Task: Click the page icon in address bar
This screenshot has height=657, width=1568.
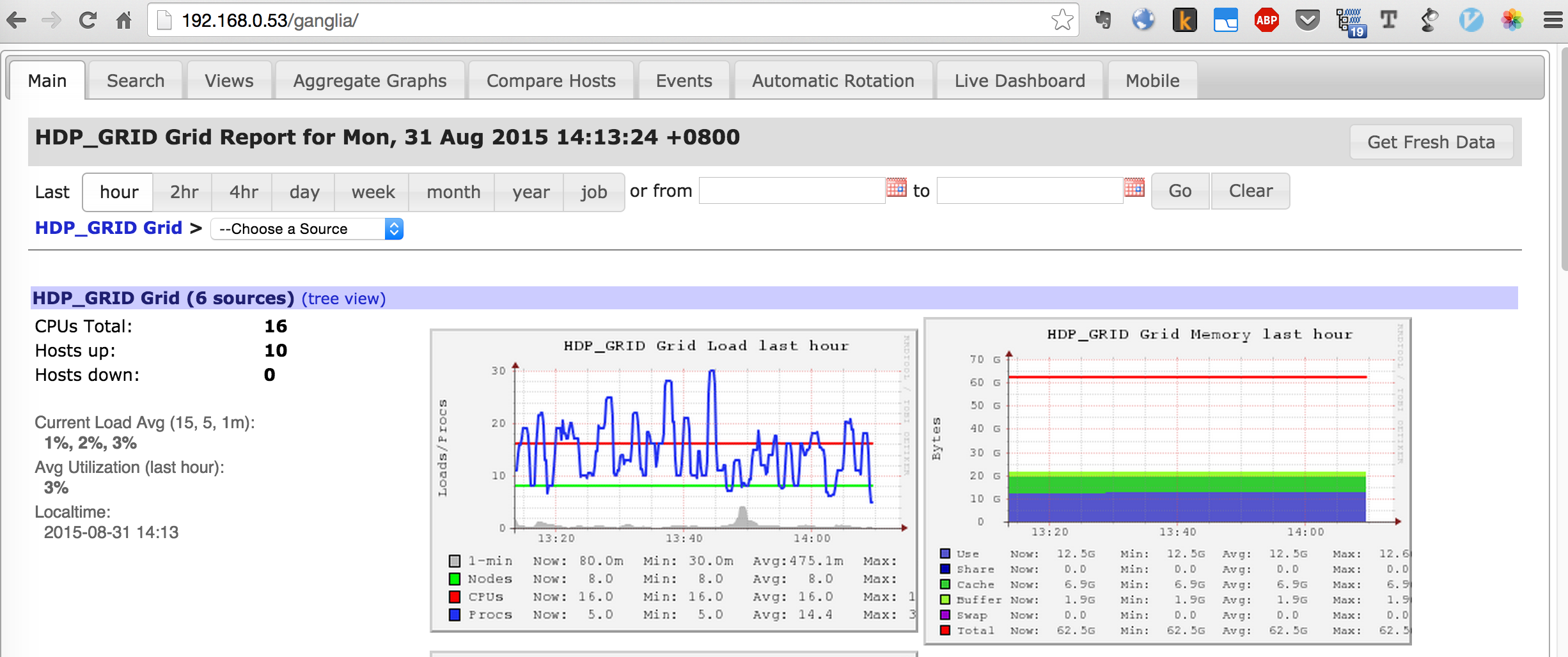Action: coord(164,20)
